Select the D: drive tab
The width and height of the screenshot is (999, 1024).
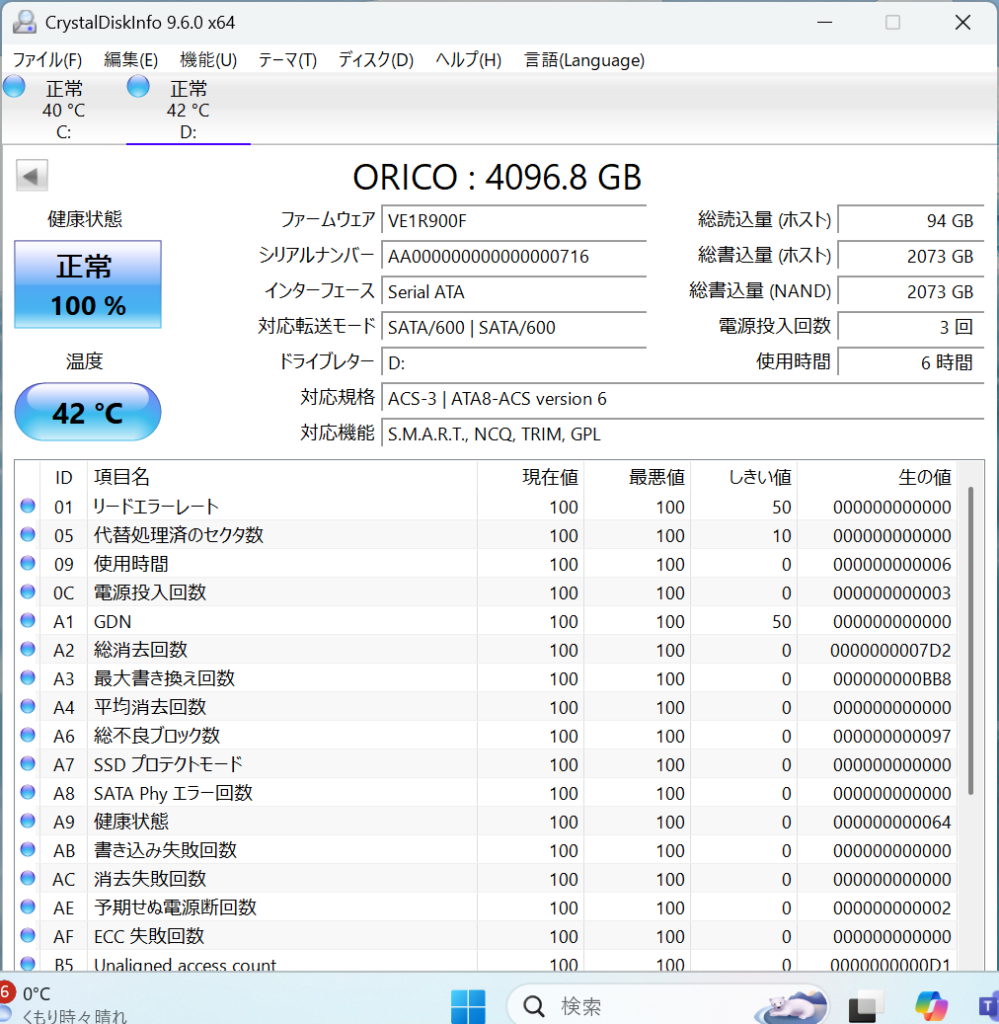[188, 109]
